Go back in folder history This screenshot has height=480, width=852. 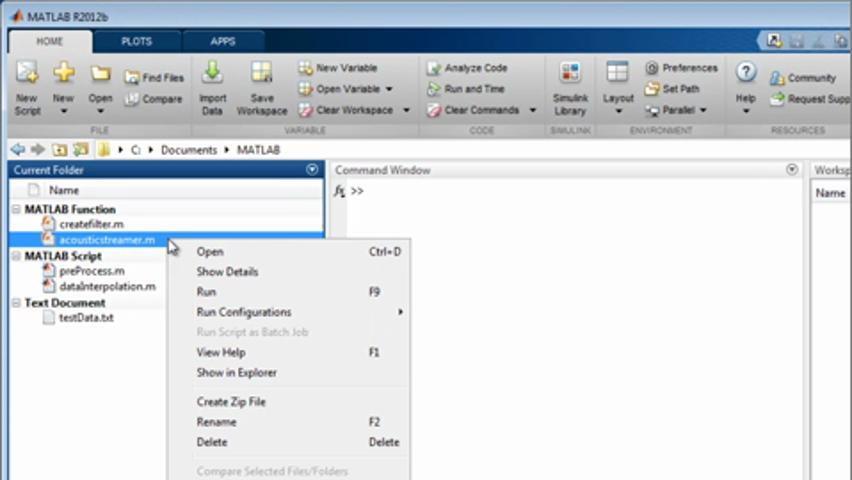tap(18, 149)
